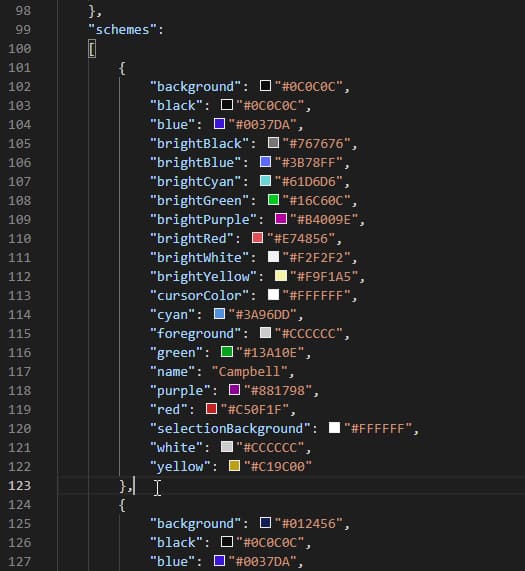Click the brightPurple #B4009E swatch

[x=281, y=219]
